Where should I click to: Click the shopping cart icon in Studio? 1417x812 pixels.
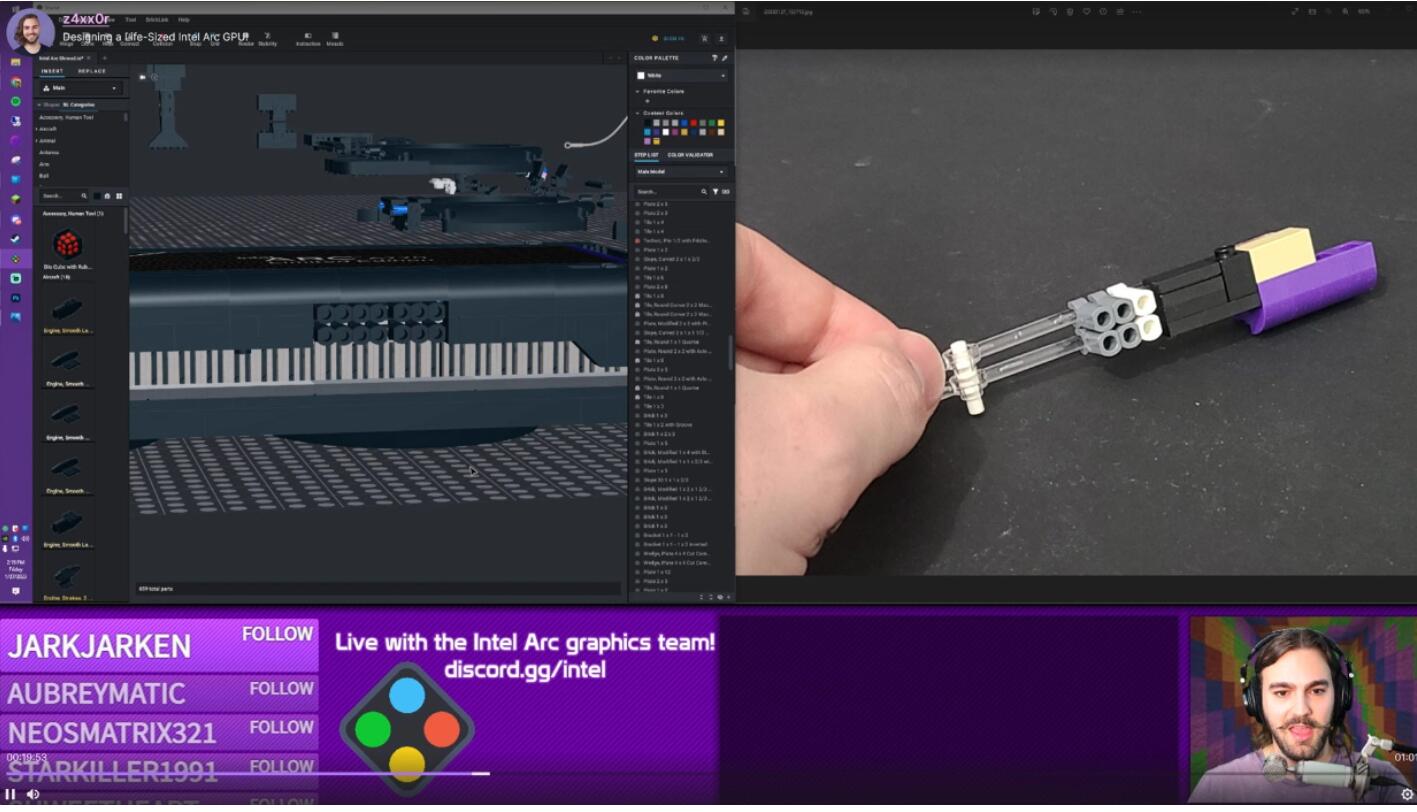(x=705, y=38)
